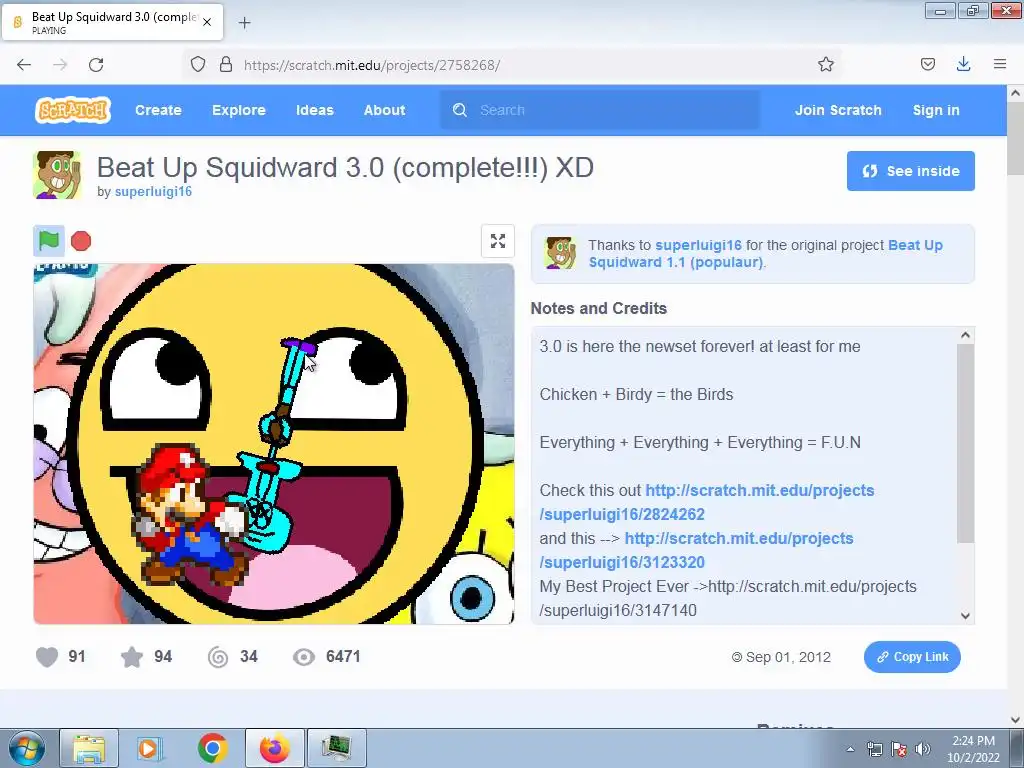Viewport: 1024px width, 768px height.
Task: Bookmark this page with the star icon
Action: [825, 64]
